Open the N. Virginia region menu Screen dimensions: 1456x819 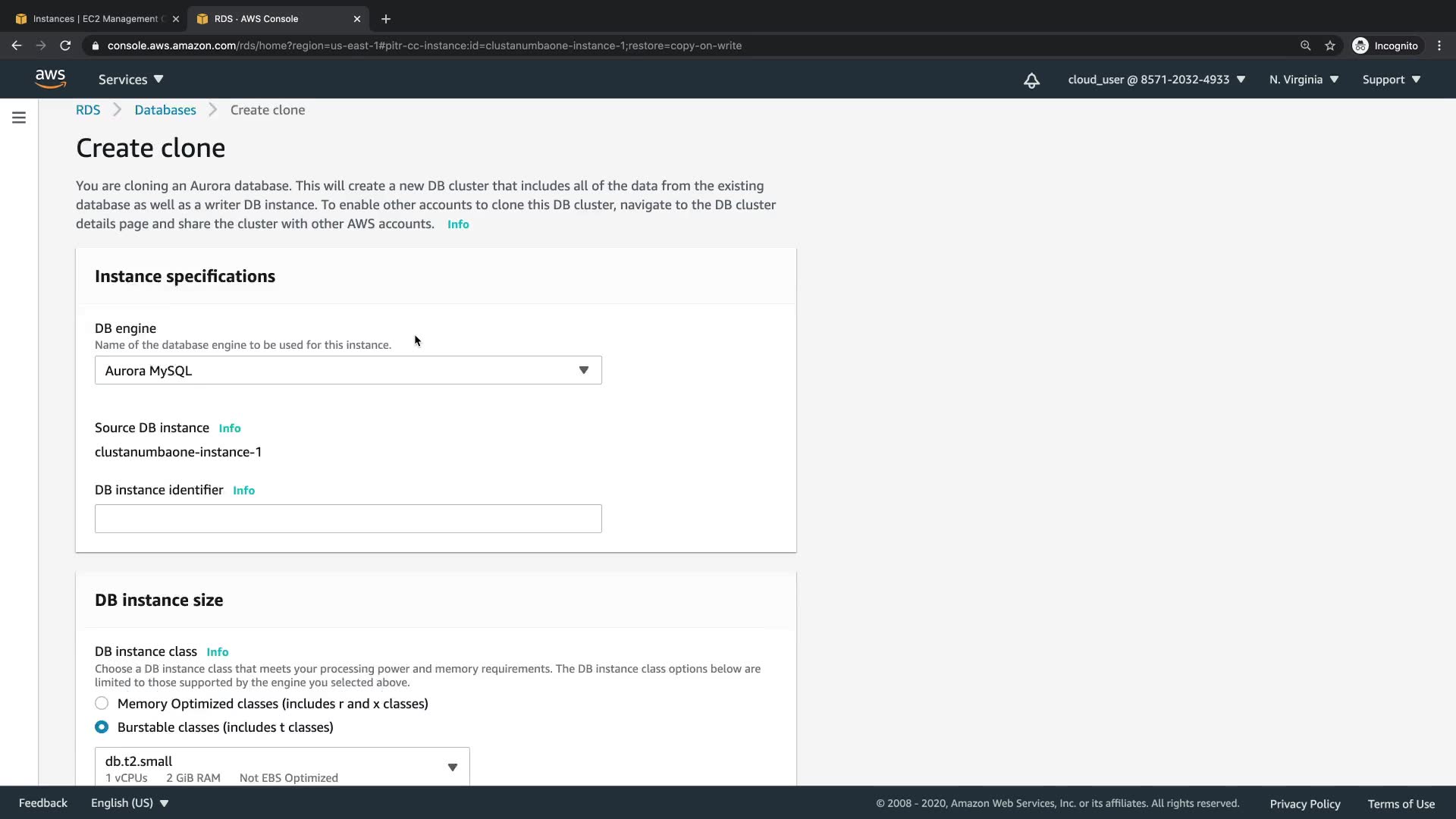coord(1304,80)
